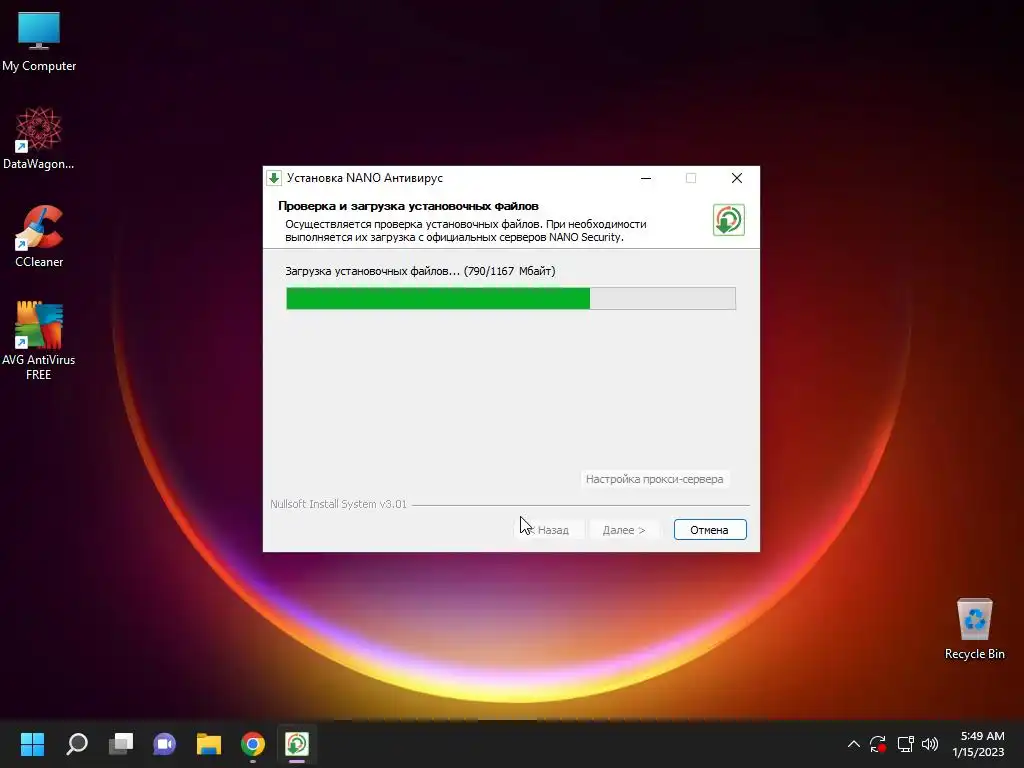Viewport: 1024px width, 768px height.
Task: Click the Далее > button
Action: [x=624, y=530]
